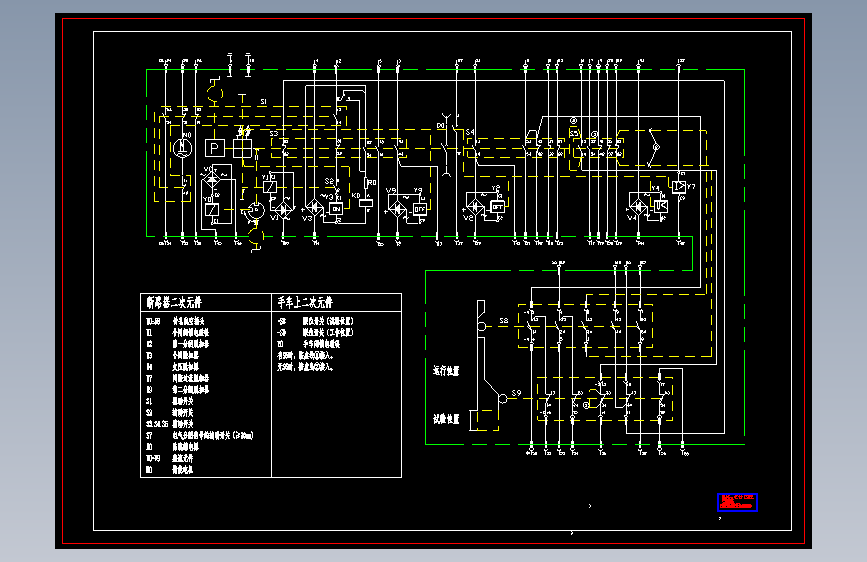867x562 pixels.
Task: Select the R0 resistor symbol
Action: (x=365, y=183)
